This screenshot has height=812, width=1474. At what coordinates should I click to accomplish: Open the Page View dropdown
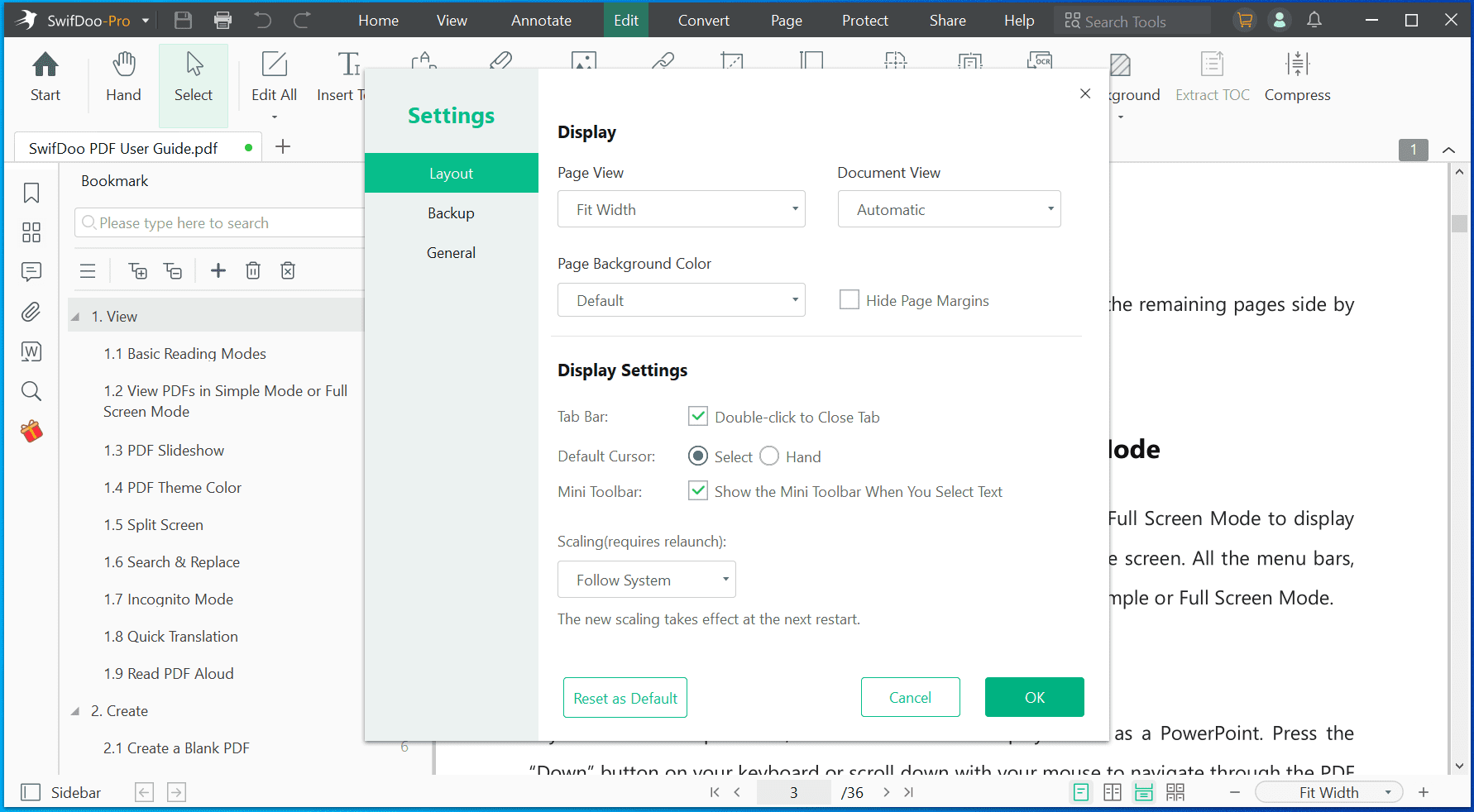tap(682, 209)
